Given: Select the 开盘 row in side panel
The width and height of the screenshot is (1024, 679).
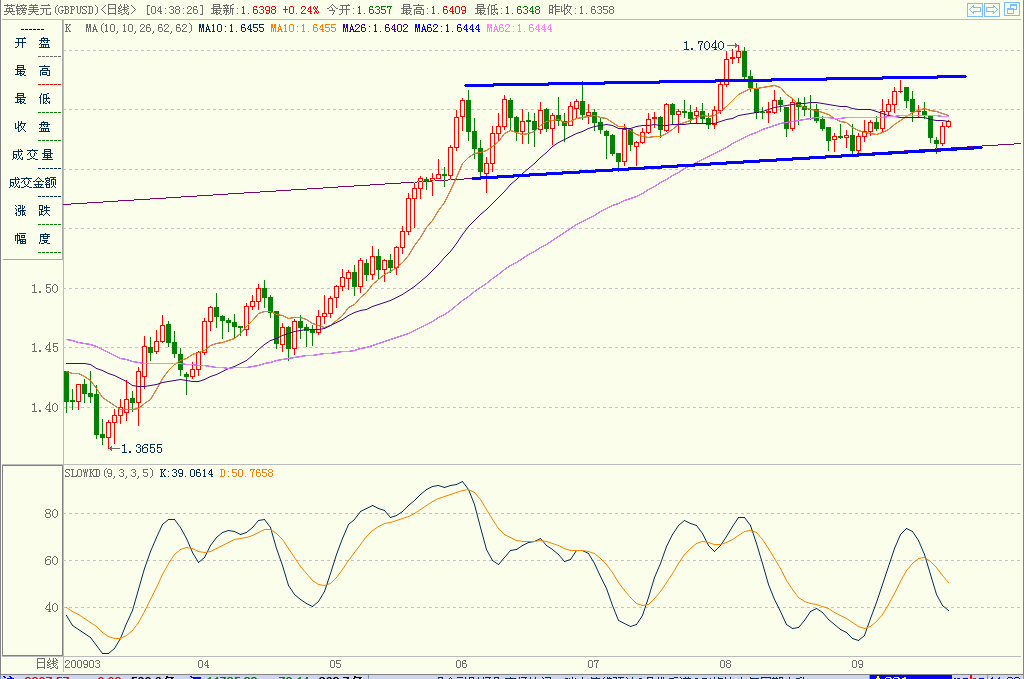Looking at the screenshot, I should [x=33, y=43].
